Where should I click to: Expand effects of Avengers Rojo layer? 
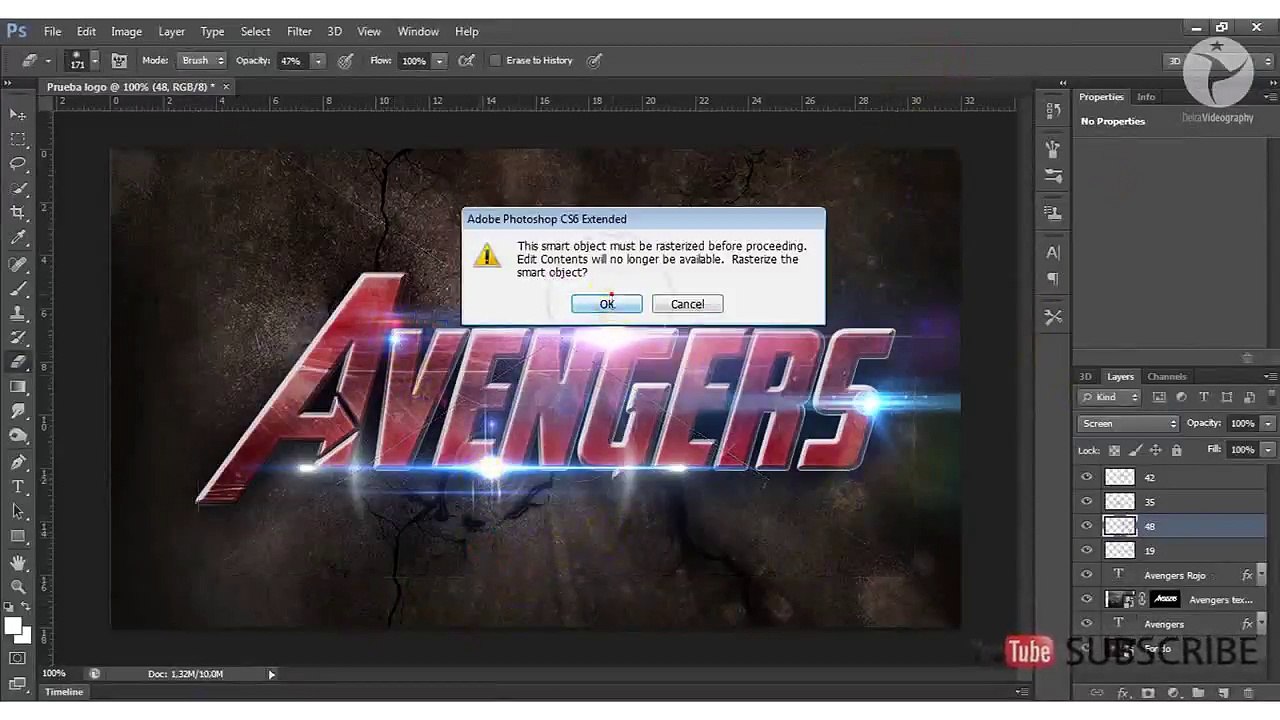point(1262,575)
